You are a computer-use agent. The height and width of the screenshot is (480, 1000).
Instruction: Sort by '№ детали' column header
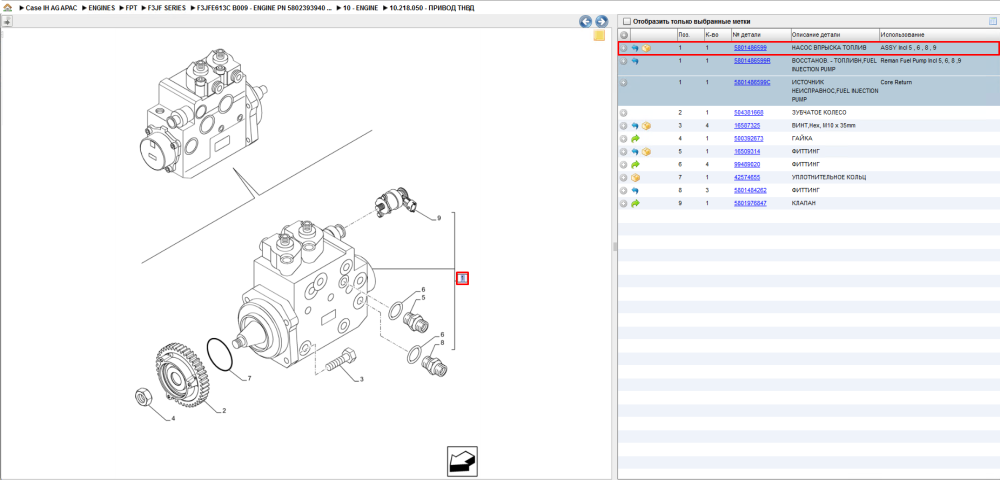tap(760, 34)
